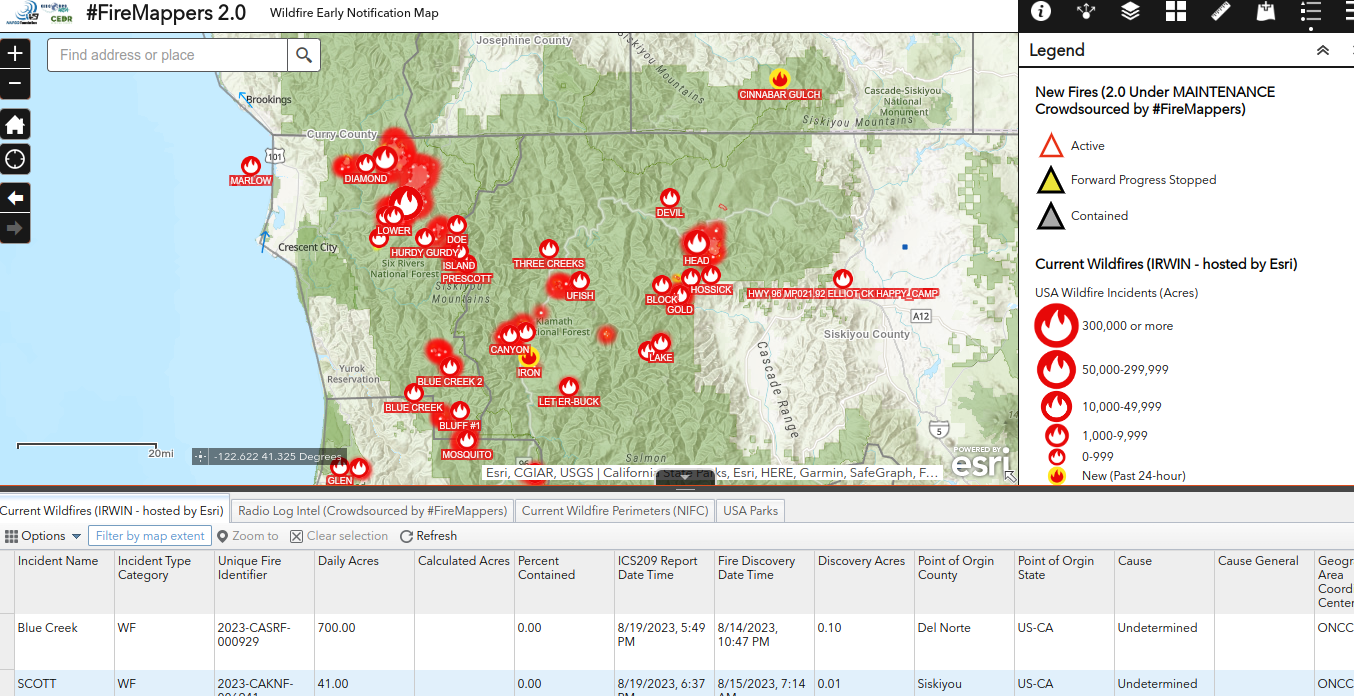Find my location with the crosshair button
1354x696 pixels.
click(x=15, y=159)
